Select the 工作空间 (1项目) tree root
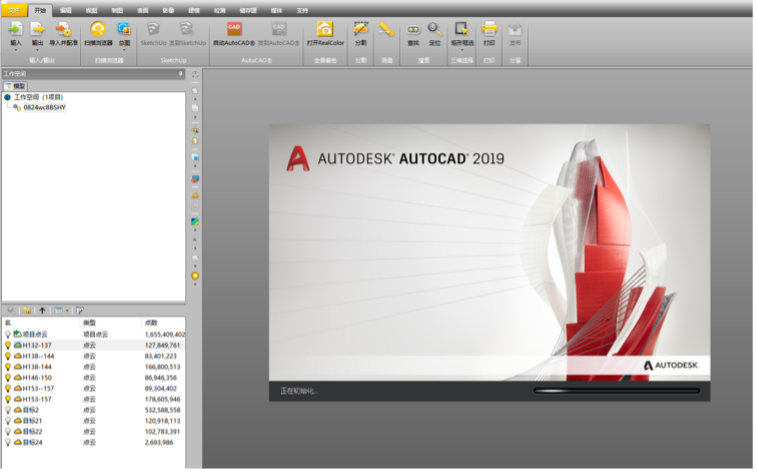The width and height of the screenshot is (757, 473). click(x=38, y=97)
